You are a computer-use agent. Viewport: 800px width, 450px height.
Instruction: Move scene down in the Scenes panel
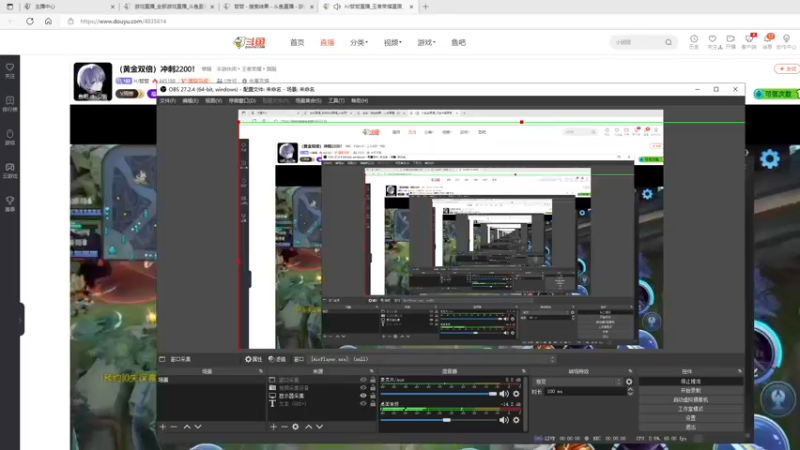(x=198, y=427)
